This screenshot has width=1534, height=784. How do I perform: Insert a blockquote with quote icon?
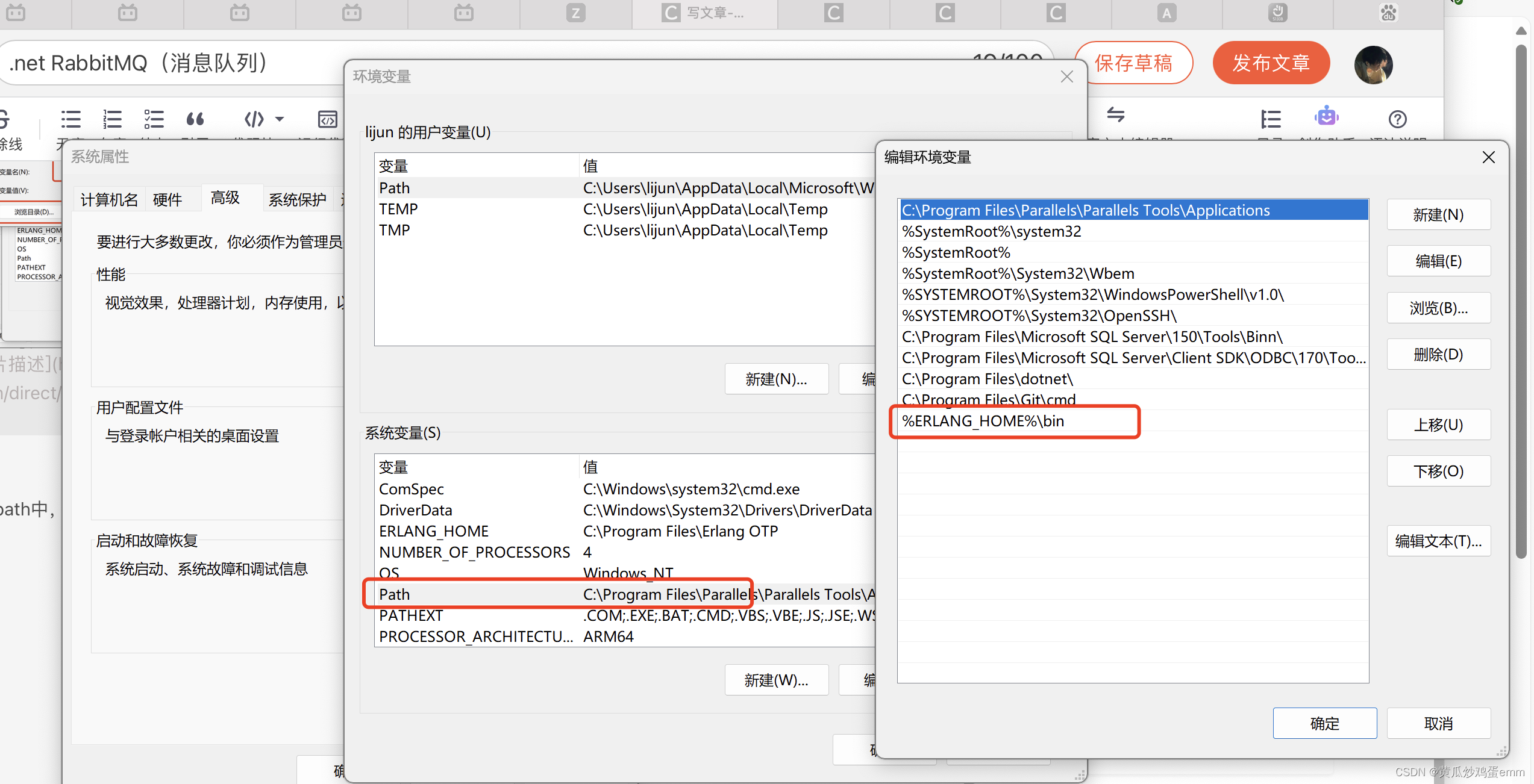click(x=195, y=119)
